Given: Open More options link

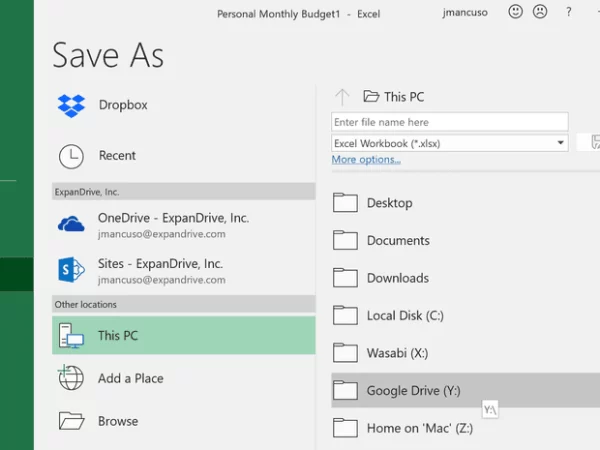Looking at the screenshot, I should tap(366, 160).
